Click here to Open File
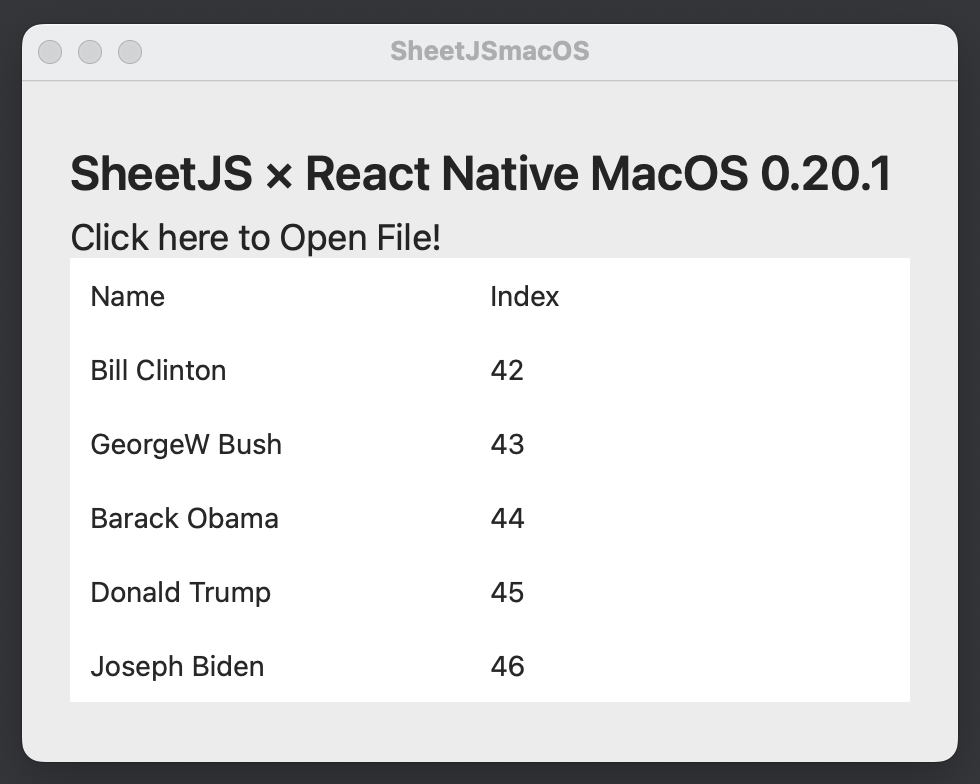The height and width of the screenshot is (784, 980). coord(255,238)
